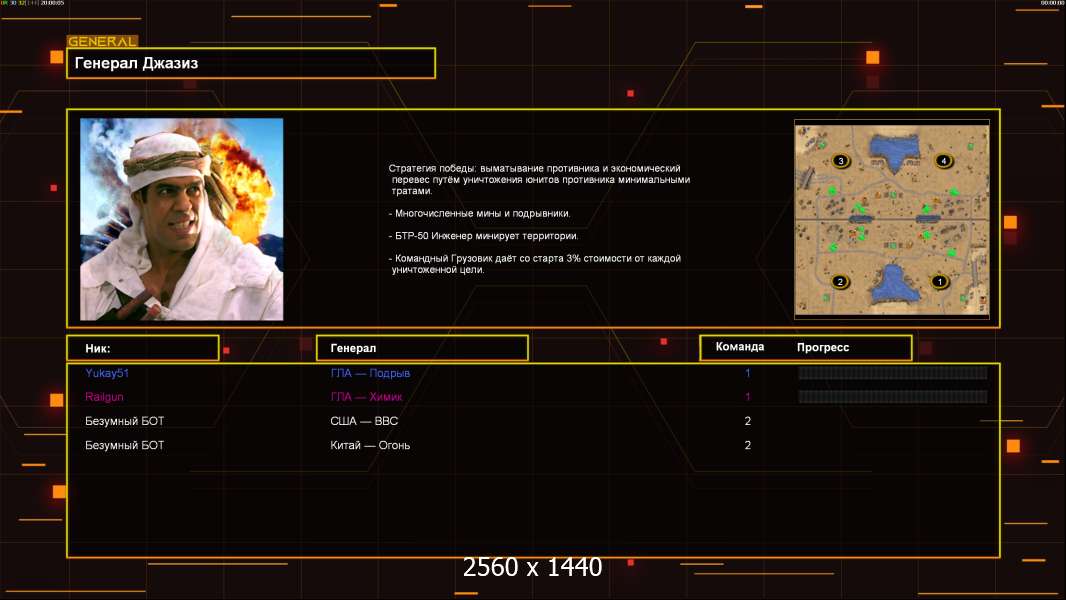Click the Ник: column header
This screenshot has width=1066, height=600.
pyautogui.click(x=142, y=348)
